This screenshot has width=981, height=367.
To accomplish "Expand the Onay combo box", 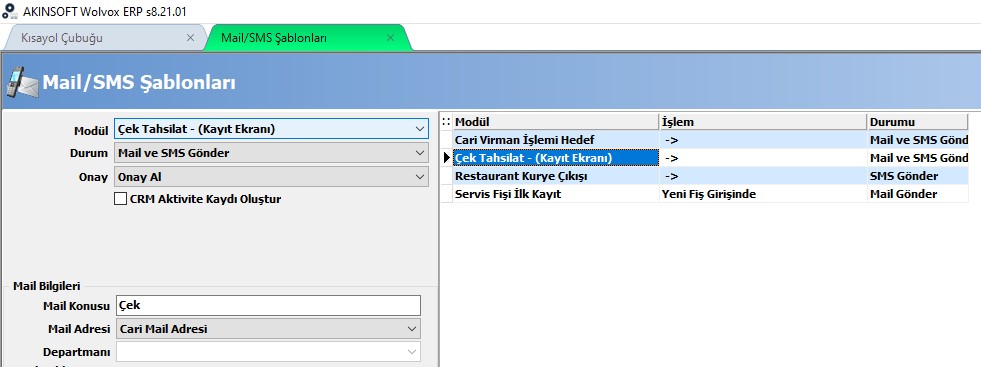I will click(x=419, y=177).
